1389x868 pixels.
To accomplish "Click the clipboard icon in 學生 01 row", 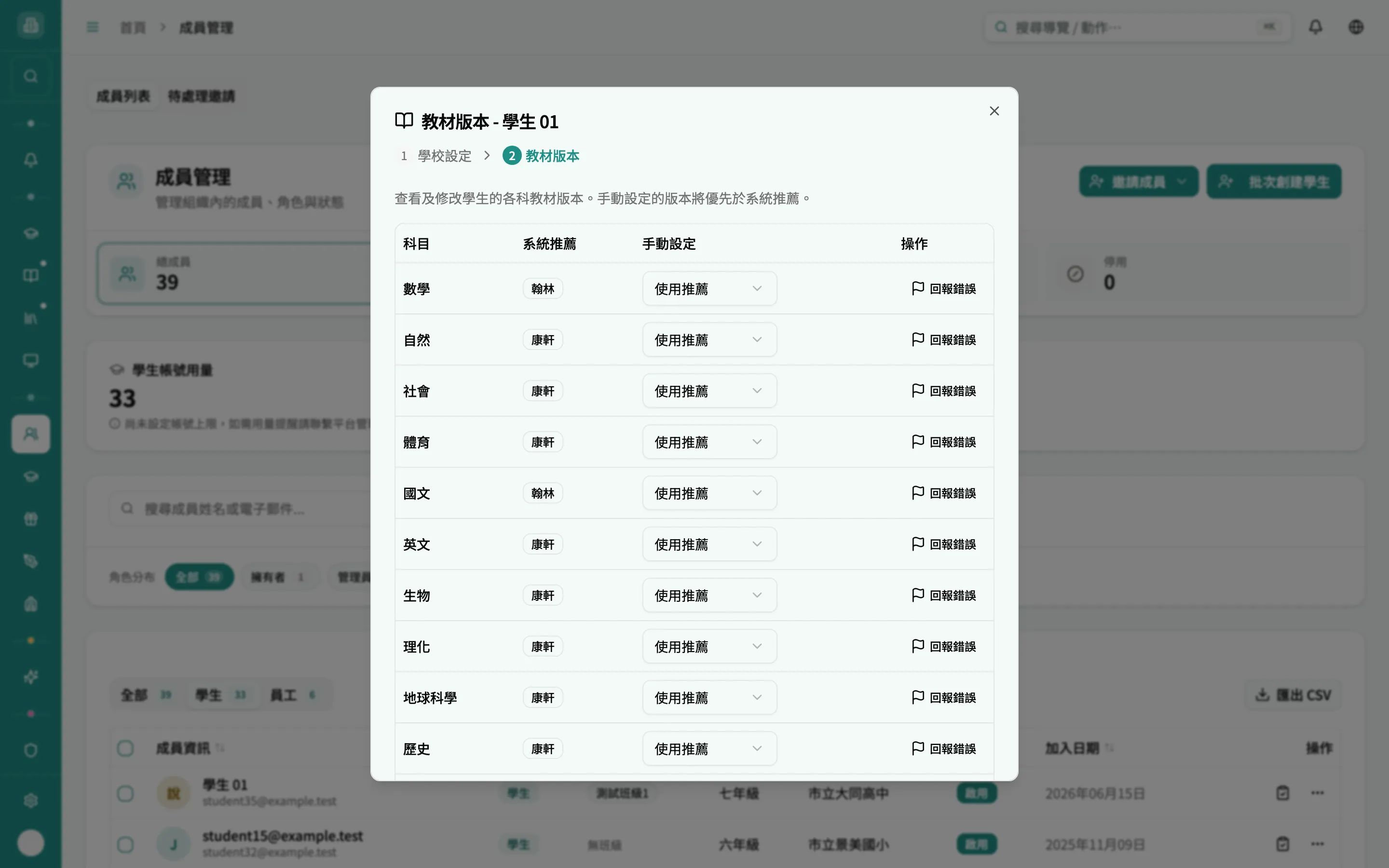I will [1283, 793].
